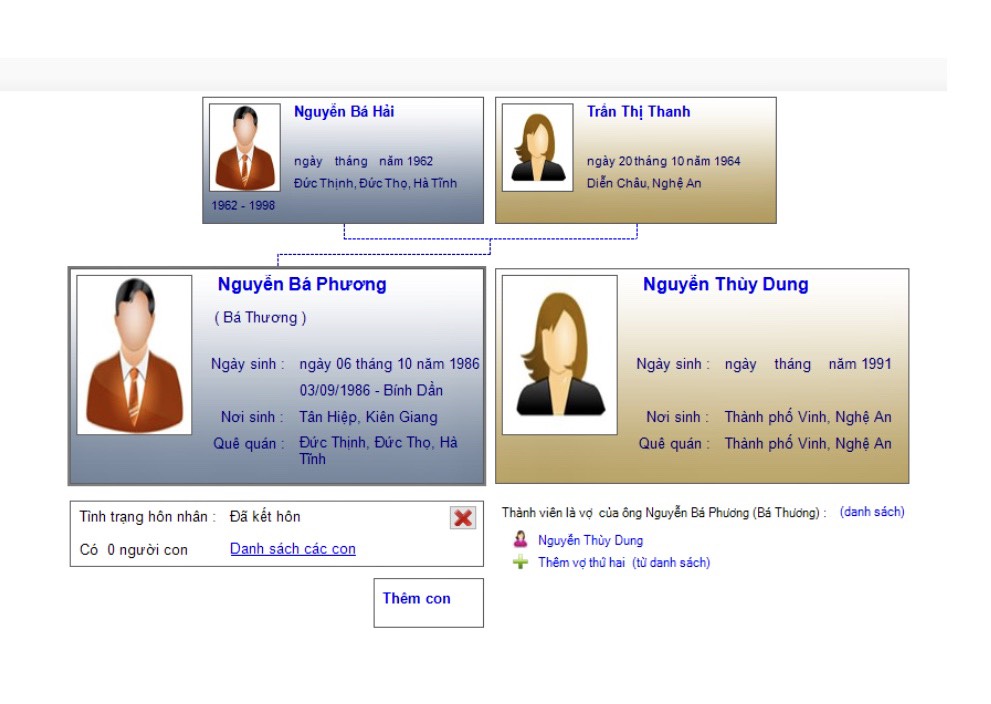The height and width of the screenshot is (704, 991).
Task: Click the Tình trạng hôn nhân label
Action: tap(148, 517)
